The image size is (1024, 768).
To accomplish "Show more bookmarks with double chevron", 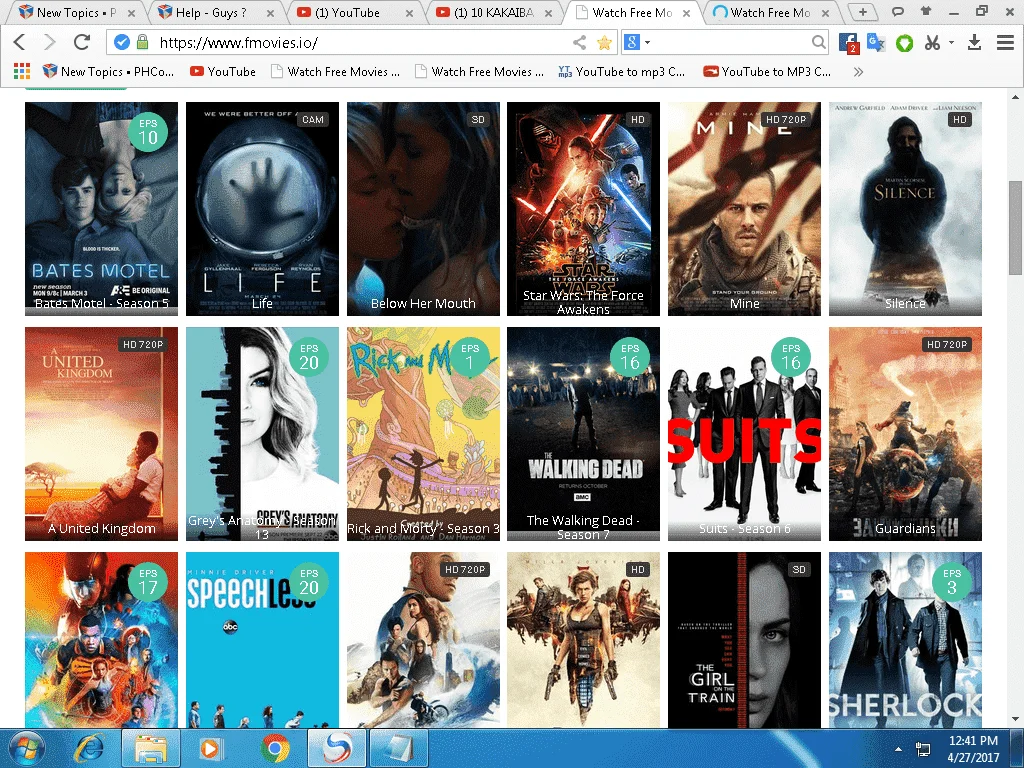I will [858, 72].
